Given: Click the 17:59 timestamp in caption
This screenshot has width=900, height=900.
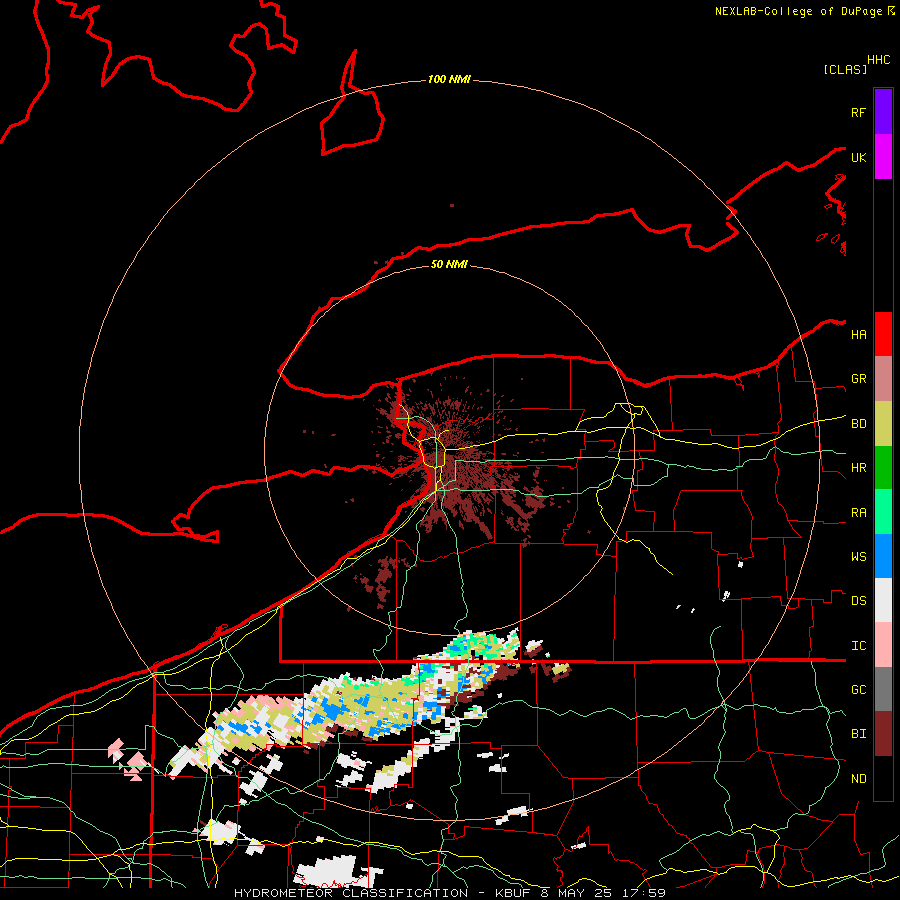Looking at the screenshot, I should pyautogui.click(x=646, y=893).
